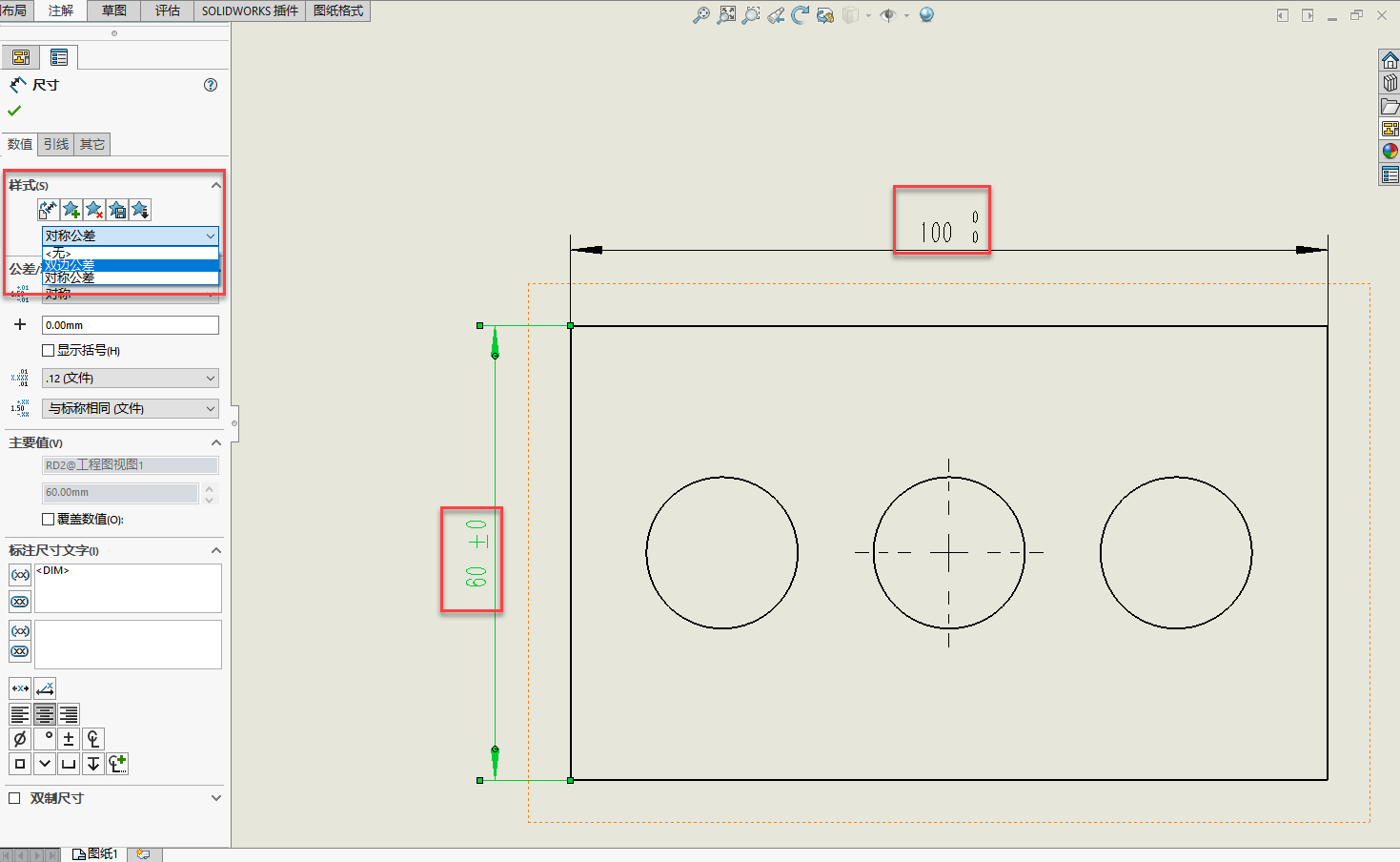Switch to the 其它 tab
This screenshot has width=1400, height=862.
click(92, 144)
